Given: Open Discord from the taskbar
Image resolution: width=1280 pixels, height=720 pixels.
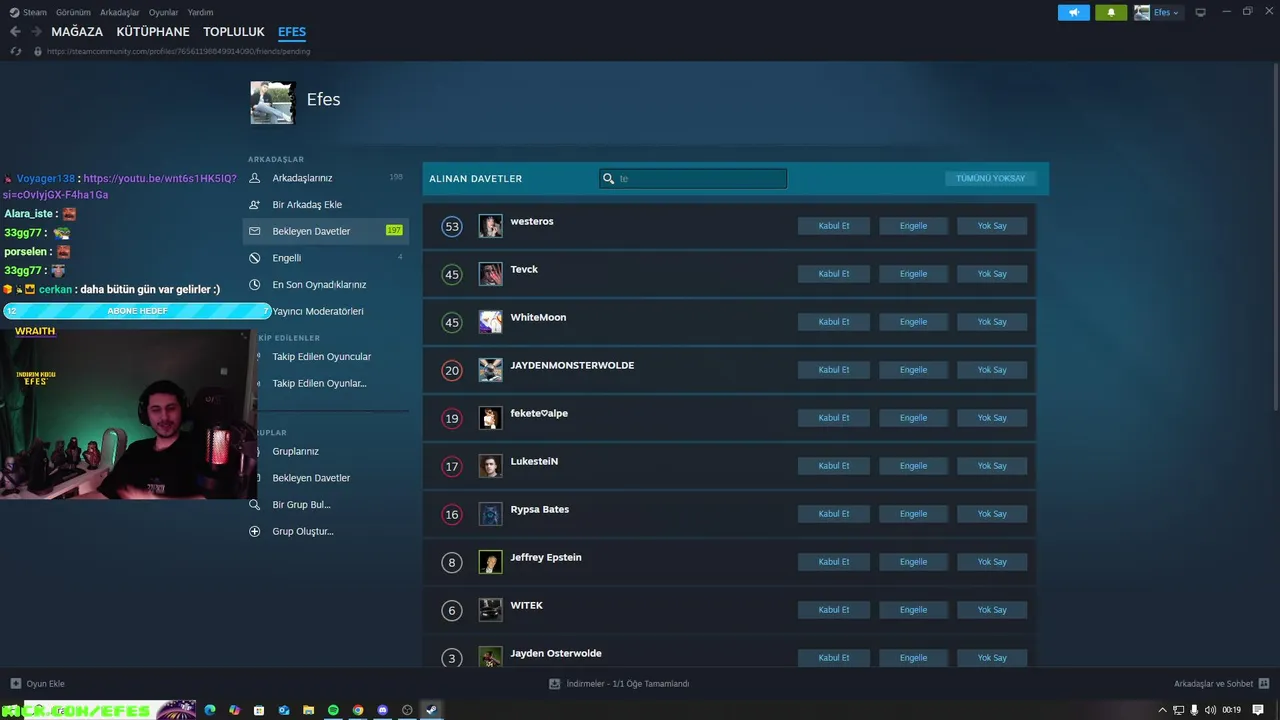Looking at the screenshot, I should click(383, 710).
